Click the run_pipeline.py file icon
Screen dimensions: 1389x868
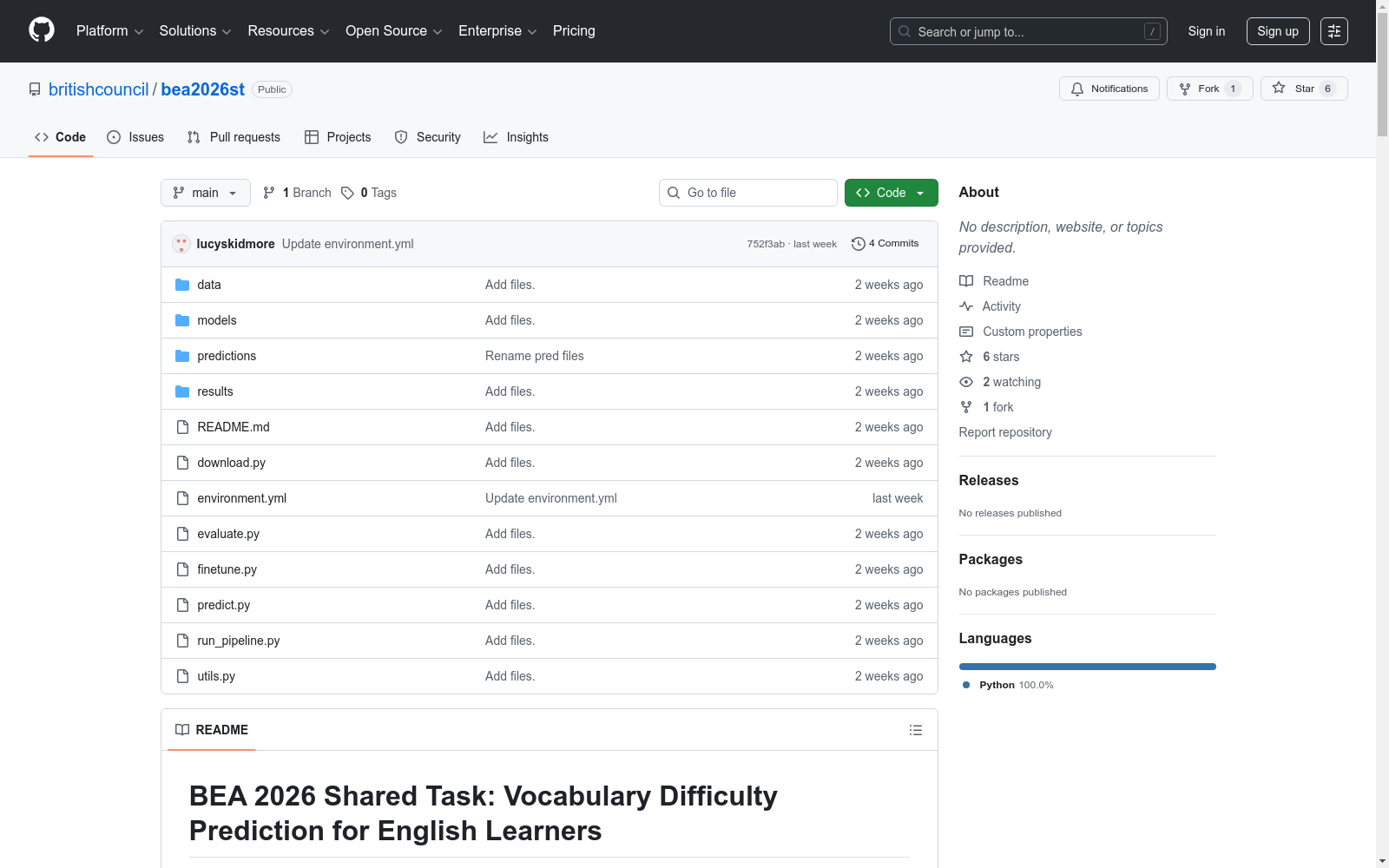coord(182,641)
